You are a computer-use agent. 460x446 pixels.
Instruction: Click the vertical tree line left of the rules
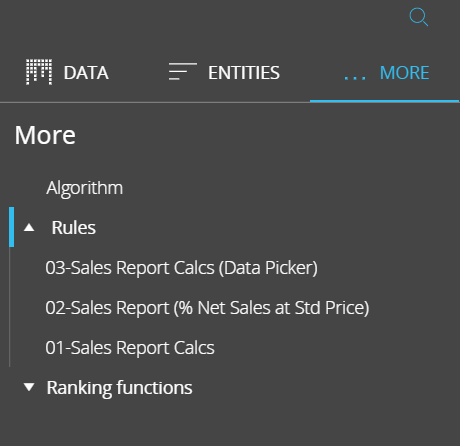click(x=10, y=307)
